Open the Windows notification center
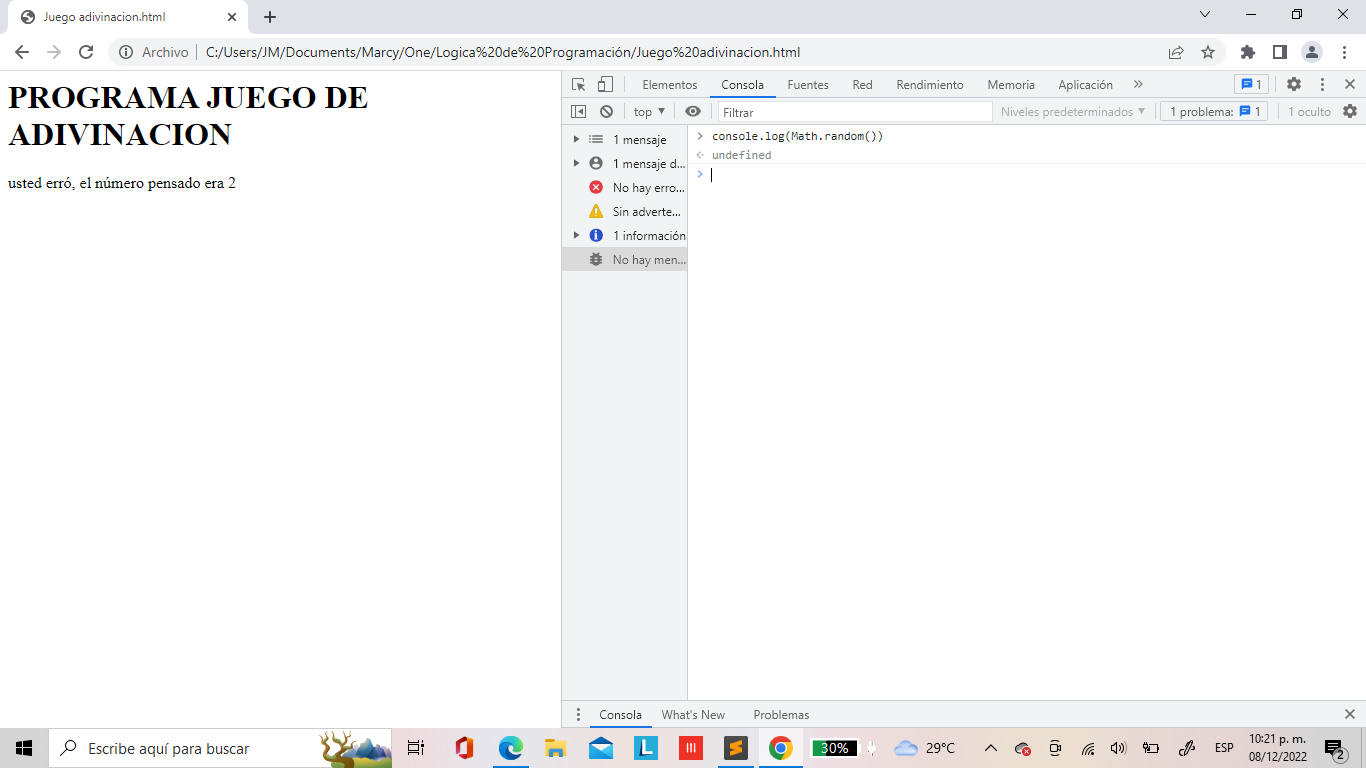 tap(1335, 748)
